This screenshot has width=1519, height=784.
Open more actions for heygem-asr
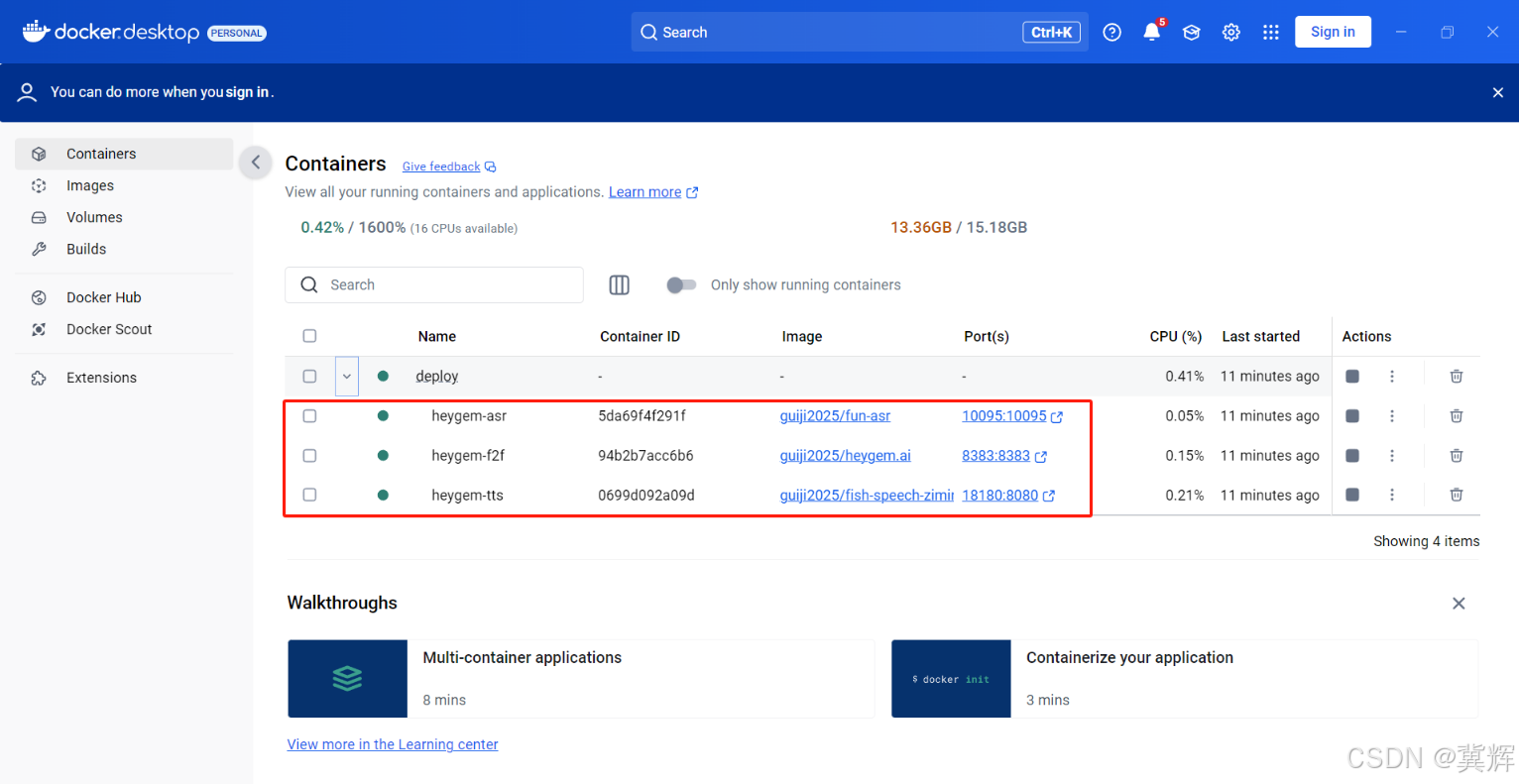(1392, 416)
